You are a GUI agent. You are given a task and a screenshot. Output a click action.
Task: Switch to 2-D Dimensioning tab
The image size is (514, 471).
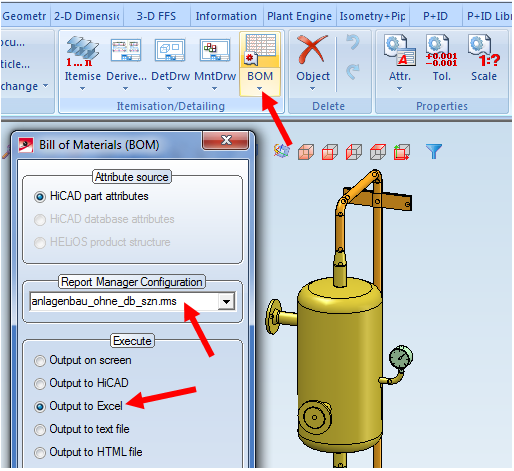[x=87, y=16]
